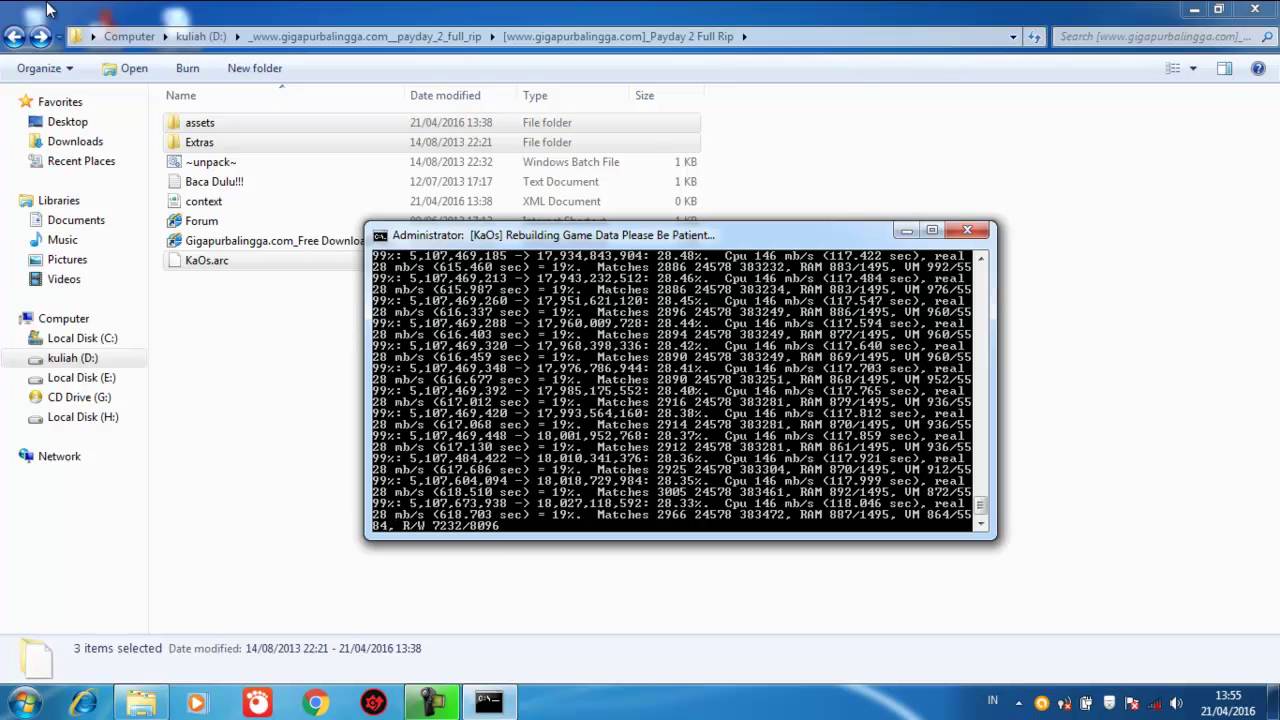This screenshot has width=1280, height=720.
Task: Click Burn in the toolbar
Action: [x=187, y=68]
